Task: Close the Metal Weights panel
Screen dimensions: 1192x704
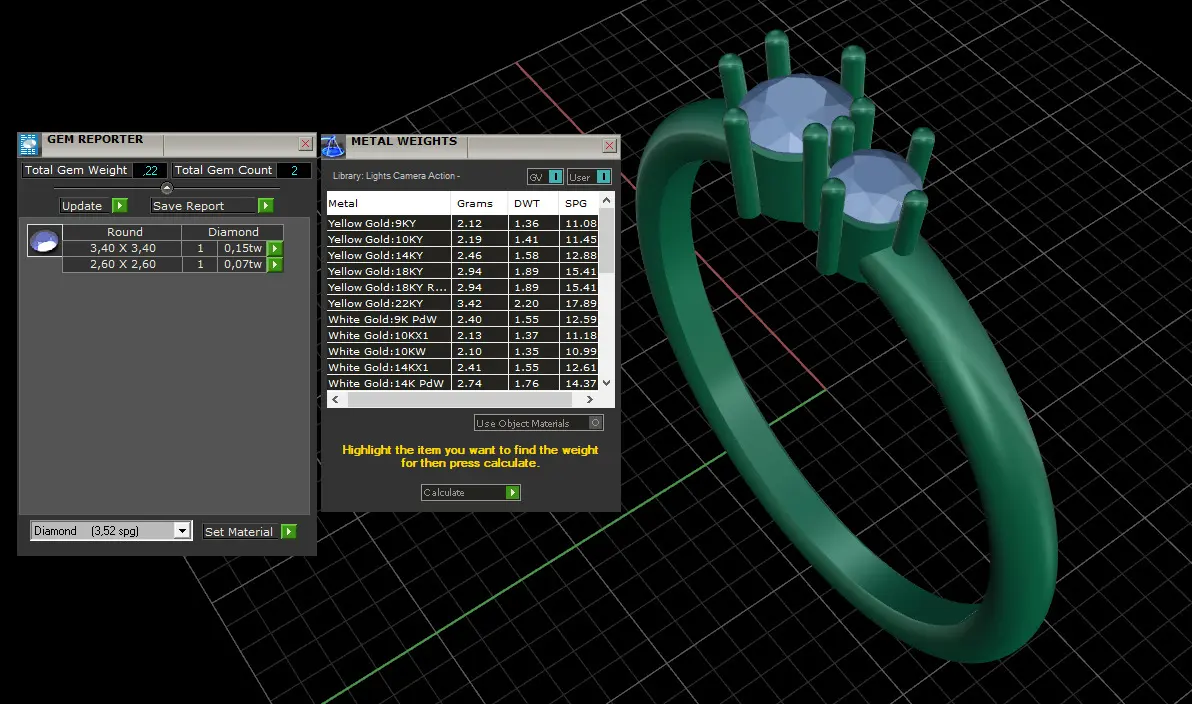Action: coord(610,145)
